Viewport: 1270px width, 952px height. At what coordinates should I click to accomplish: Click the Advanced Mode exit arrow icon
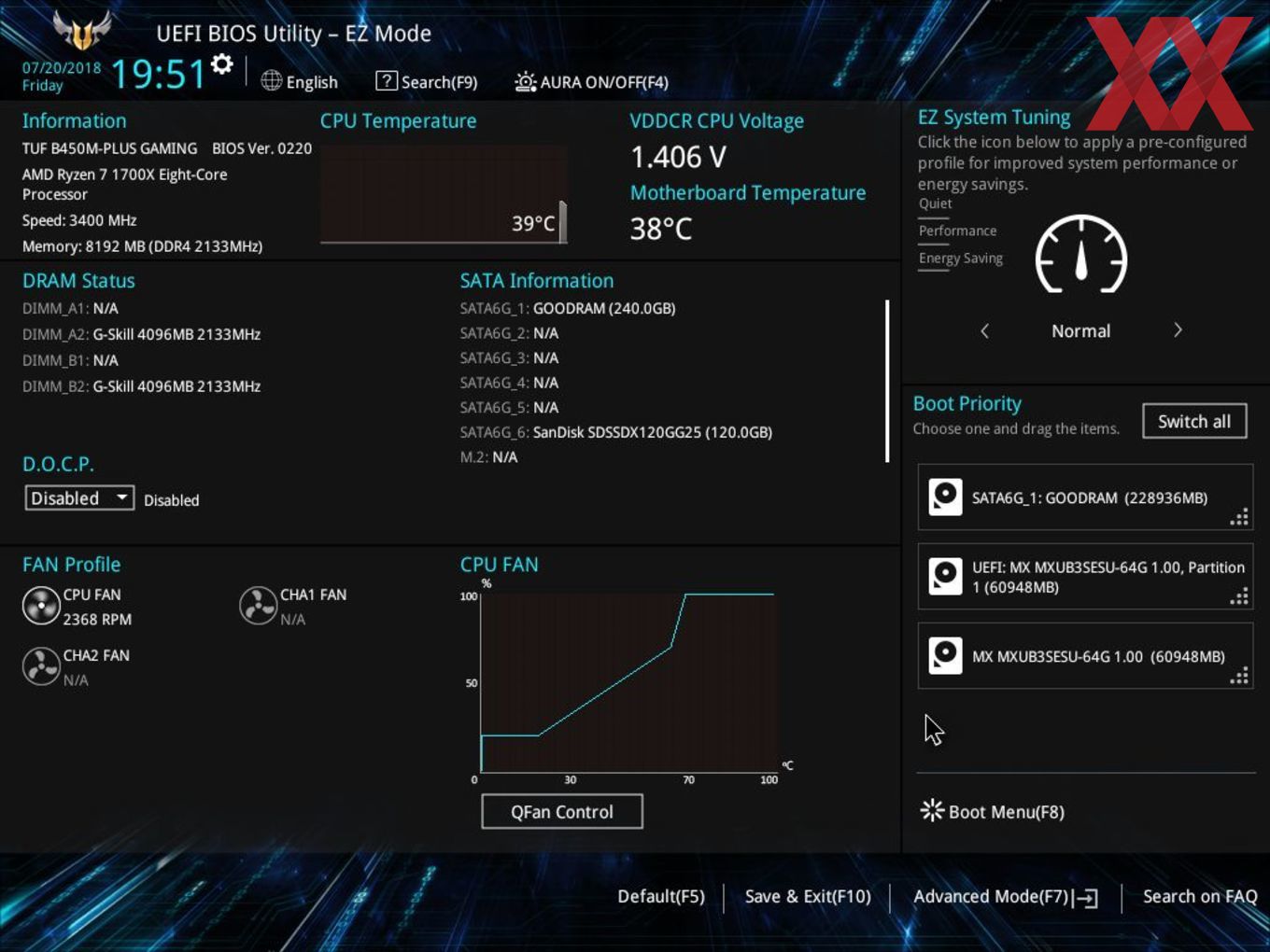(x=1085, y=898)
